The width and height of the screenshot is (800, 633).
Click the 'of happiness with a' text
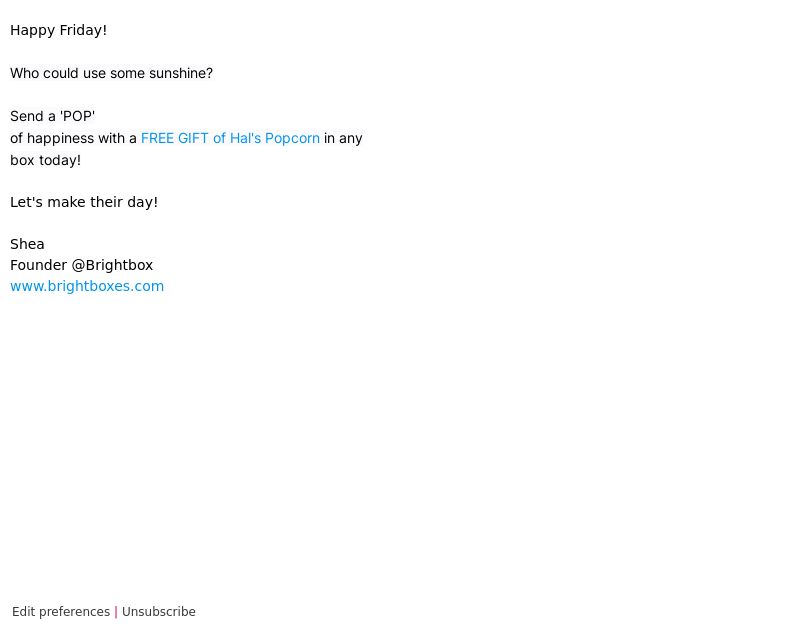pyautogui.click(x=73, y=138)
